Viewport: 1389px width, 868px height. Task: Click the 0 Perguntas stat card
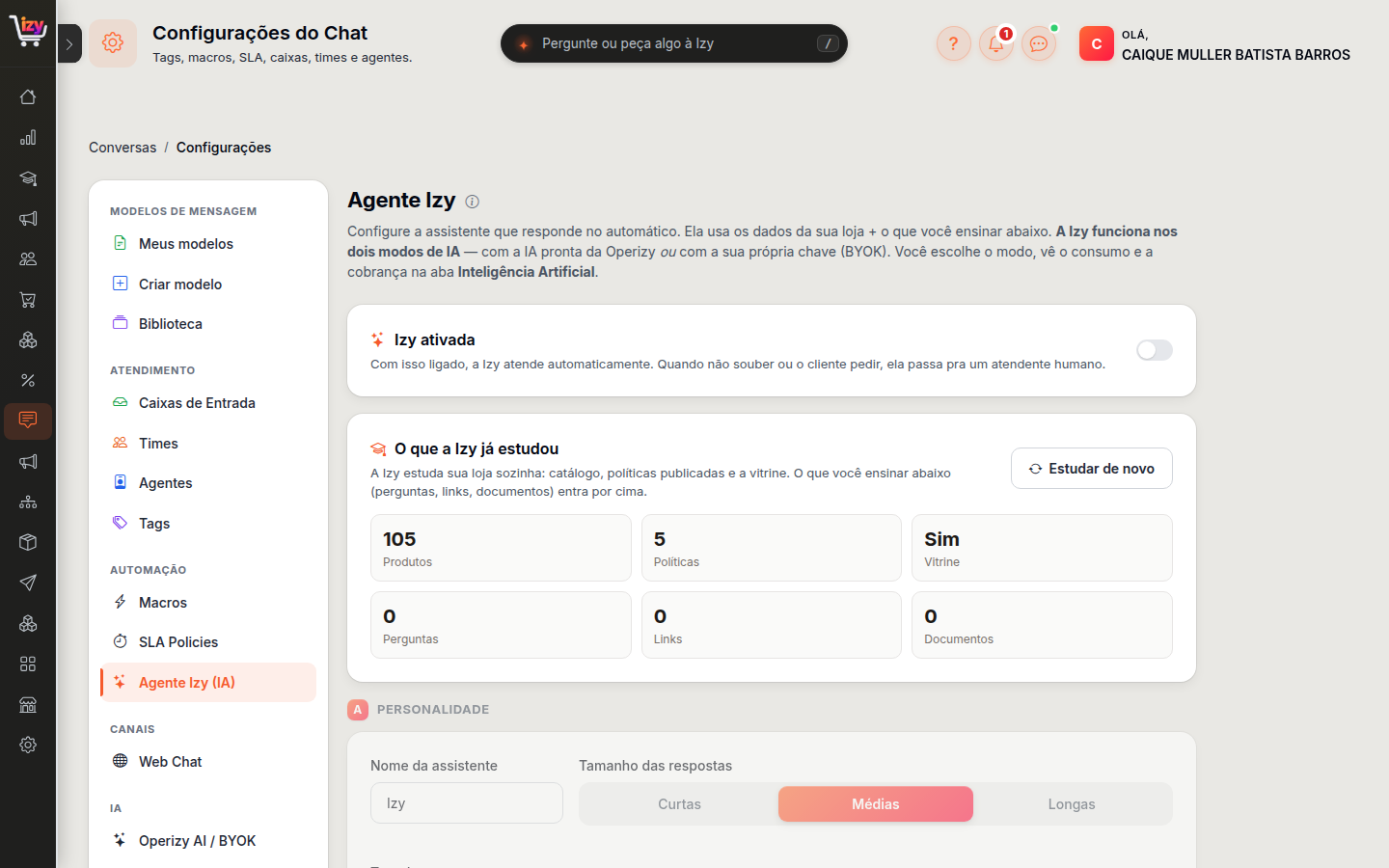coord(501,625)
